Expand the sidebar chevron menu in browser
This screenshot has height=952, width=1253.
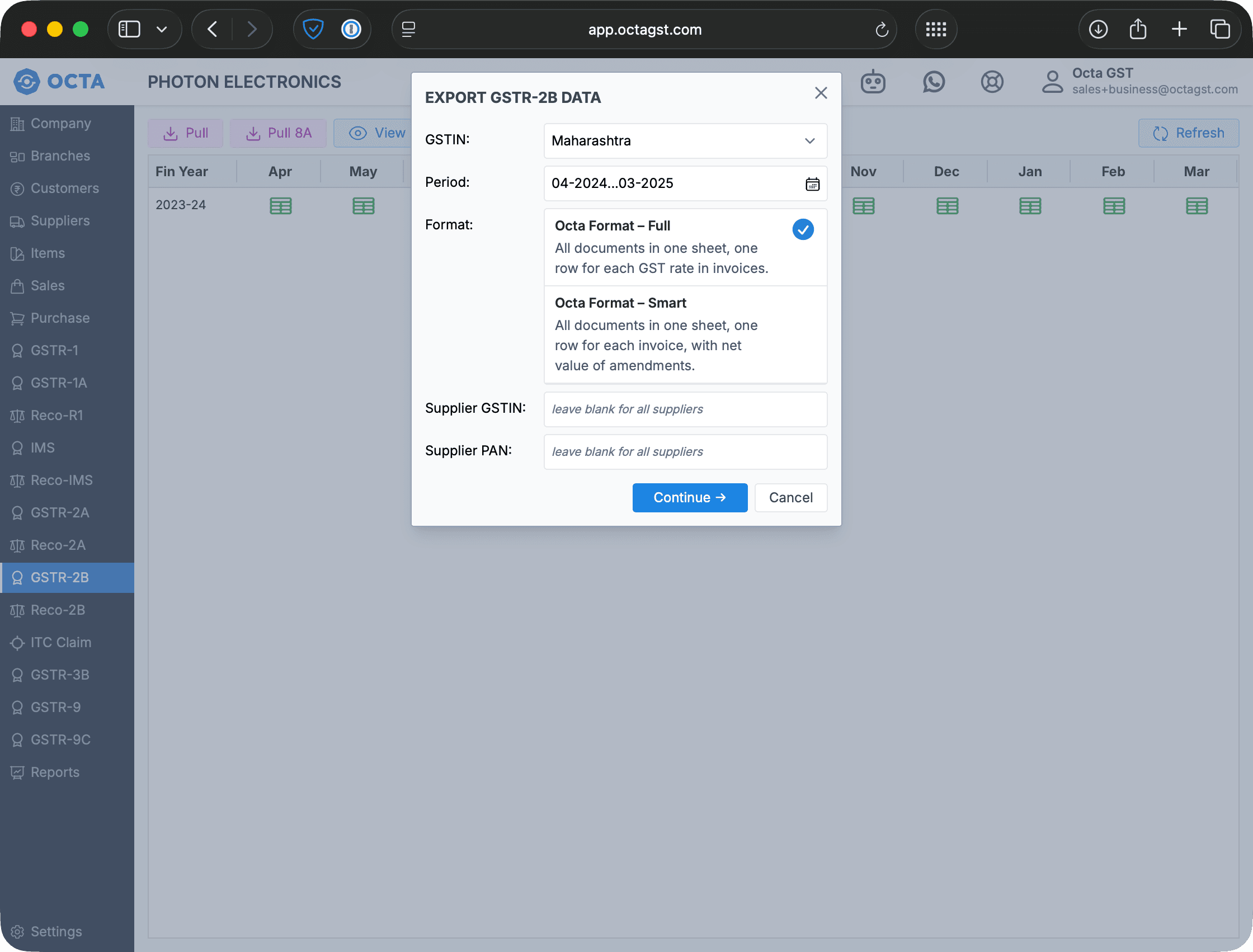(x=162, y=29)
